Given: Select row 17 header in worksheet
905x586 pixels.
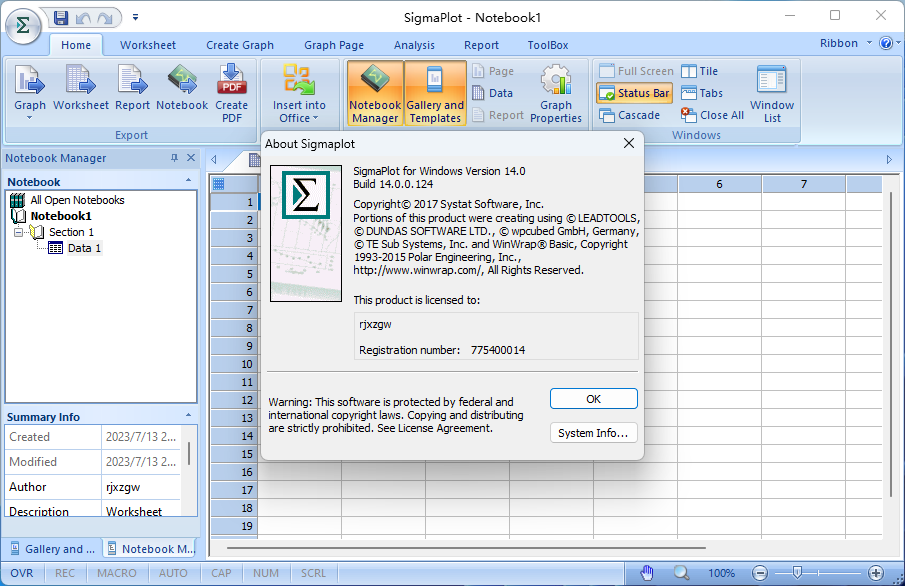Looking at the screenshot, I should (x=234, y=490).
